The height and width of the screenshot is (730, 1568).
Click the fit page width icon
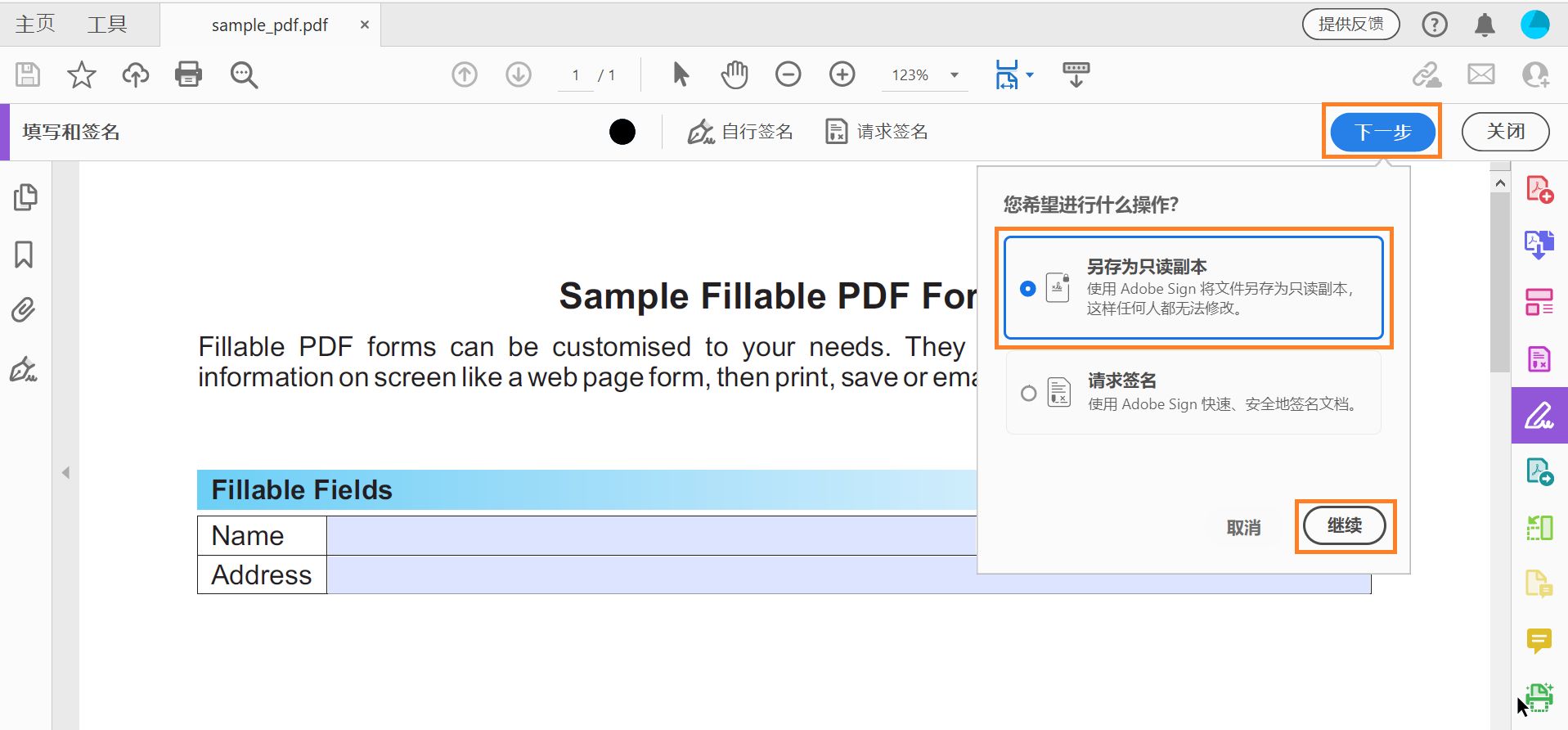pos(1007,74)
